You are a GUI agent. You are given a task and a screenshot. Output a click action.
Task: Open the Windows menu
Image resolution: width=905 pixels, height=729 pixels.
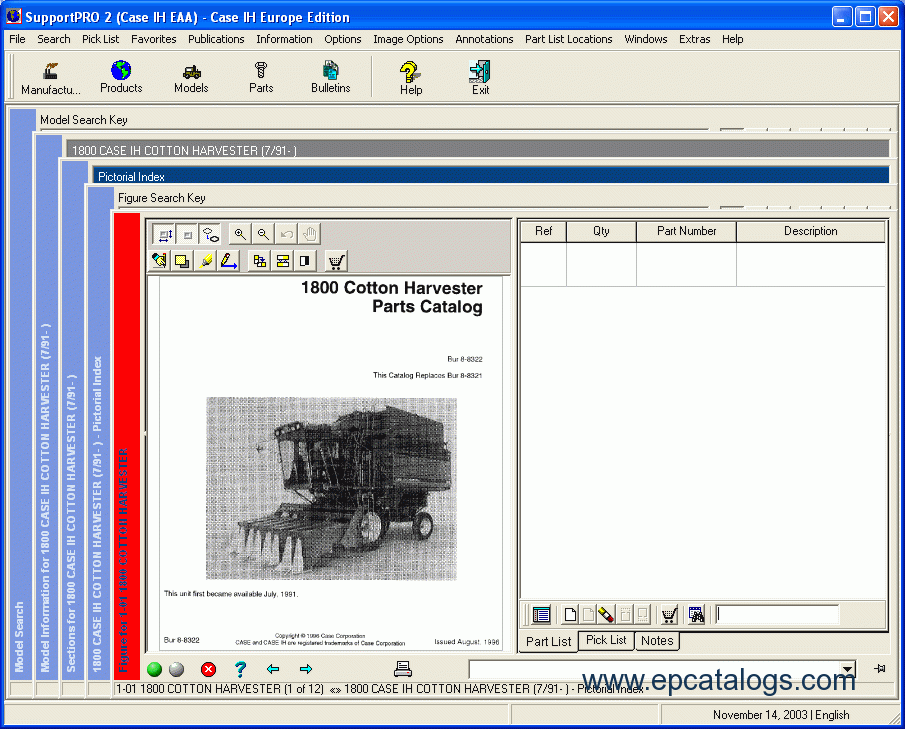point(645,39)
